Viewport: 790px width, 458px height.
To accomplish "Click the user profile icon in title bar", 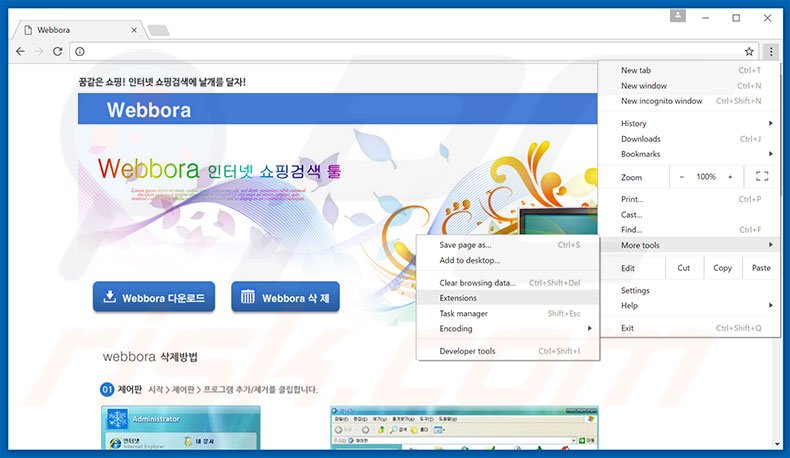I will pyautogui.click(x=678, y=17).
